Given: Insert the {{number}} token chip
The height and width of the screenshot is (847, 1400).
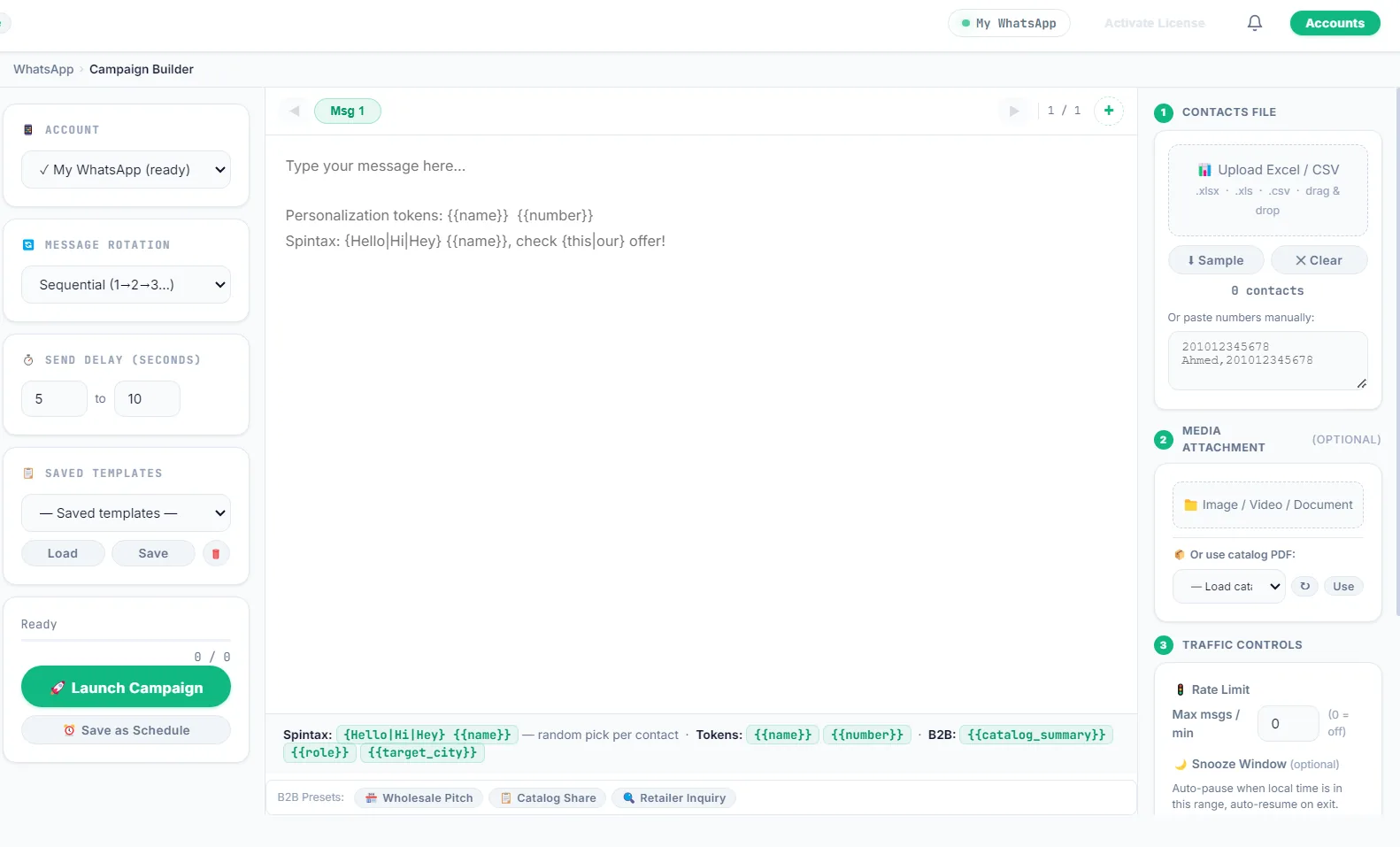Looking at the screenshot, I should [866, 735].
